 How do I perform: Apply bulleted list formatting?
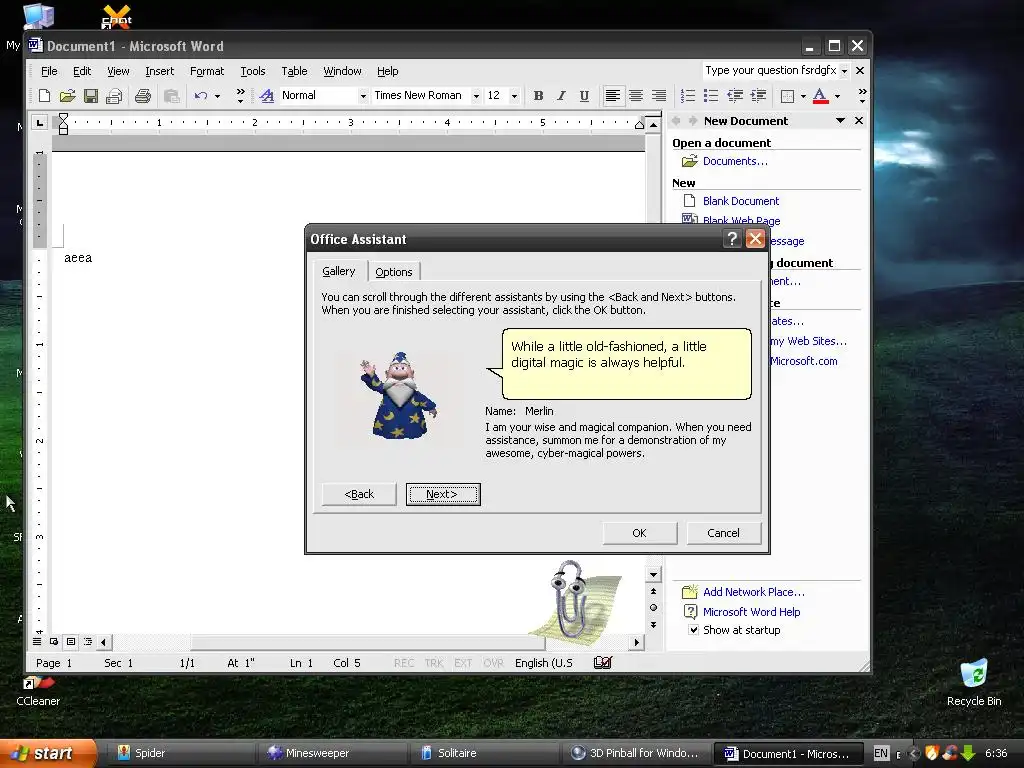(711, 96)
